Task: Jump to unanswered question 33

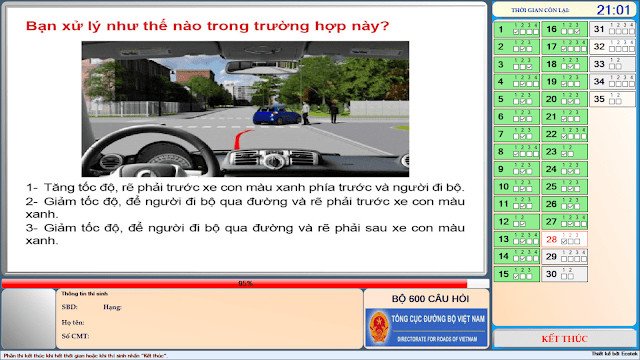Action: [x=612, y=64]
